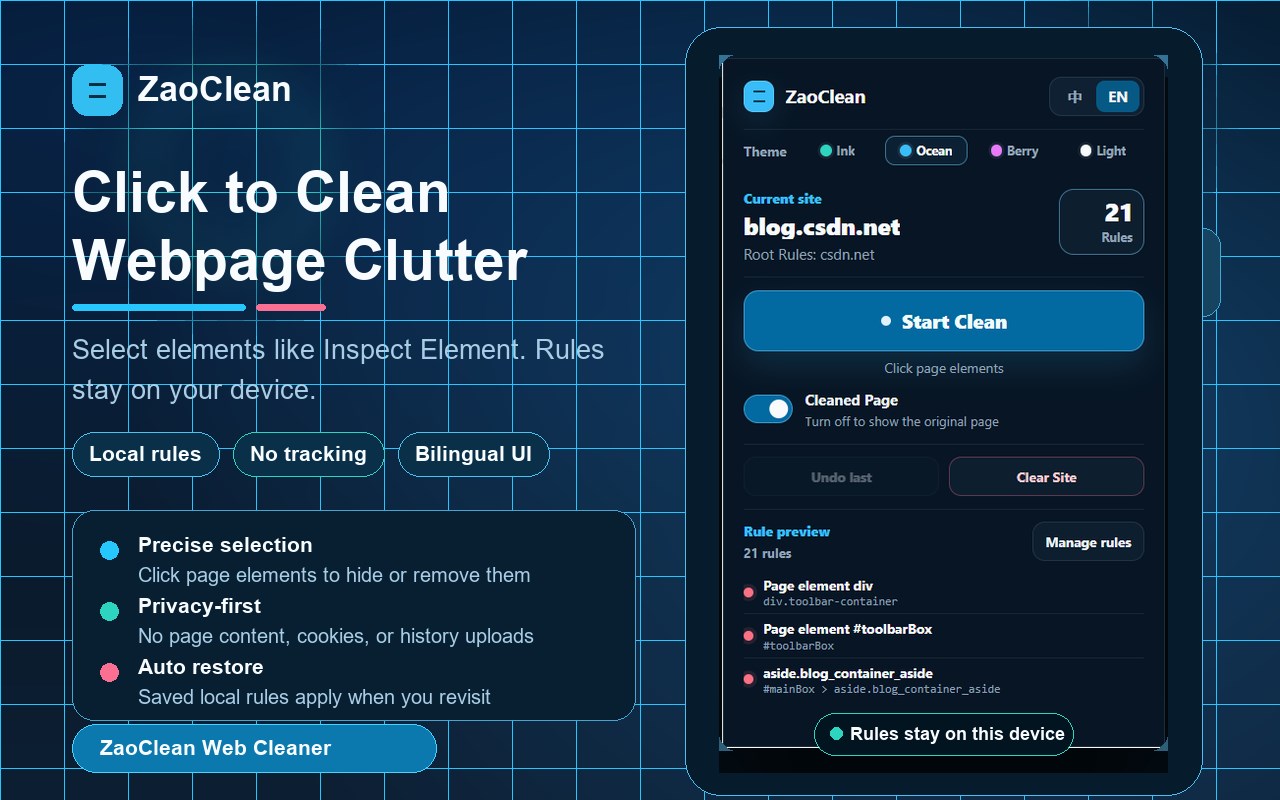Click the Precise selection heading
1280x800 pixels.
[225, 545]
